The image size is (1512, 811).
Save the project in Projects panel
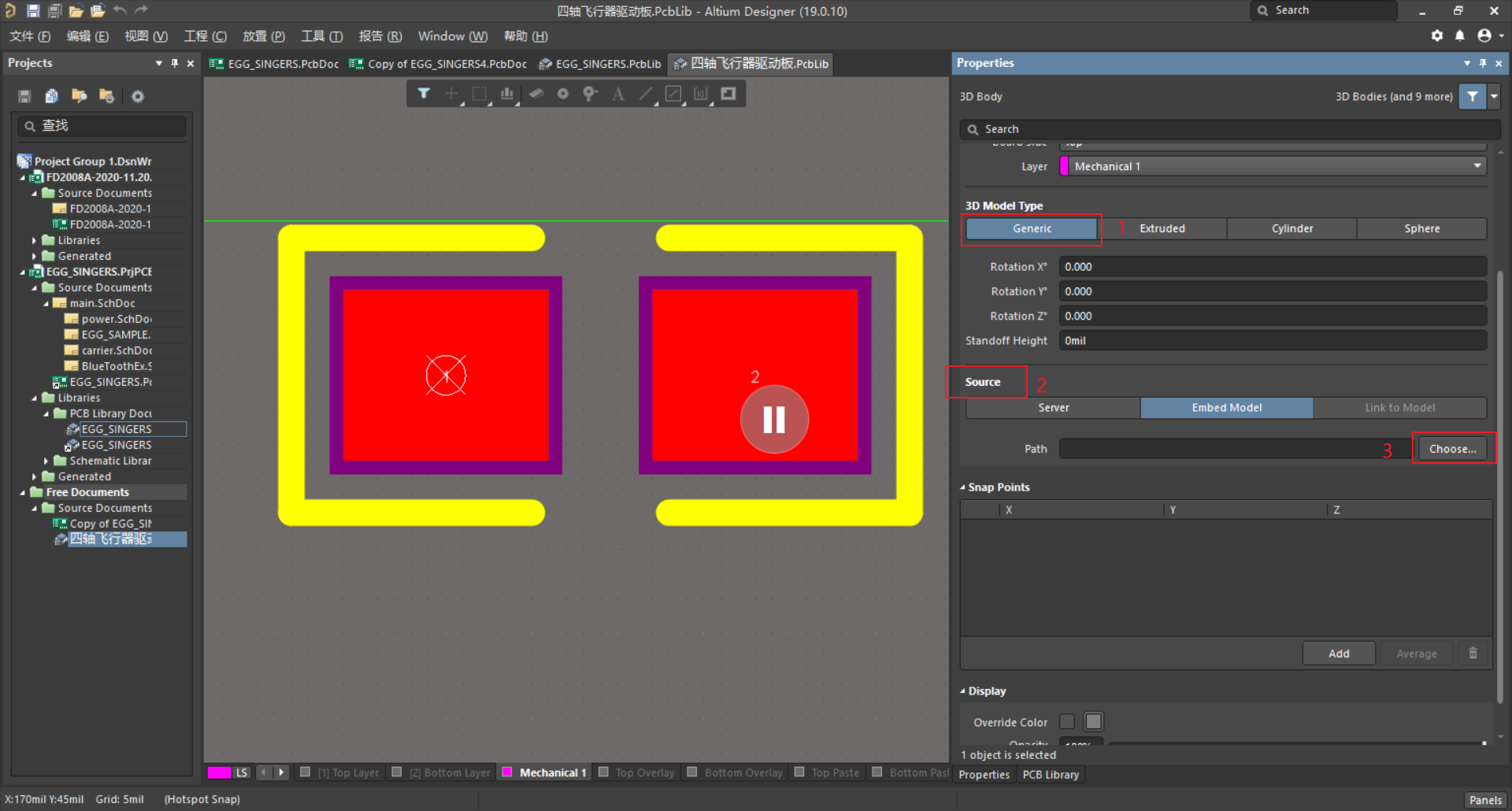[24, 95]
